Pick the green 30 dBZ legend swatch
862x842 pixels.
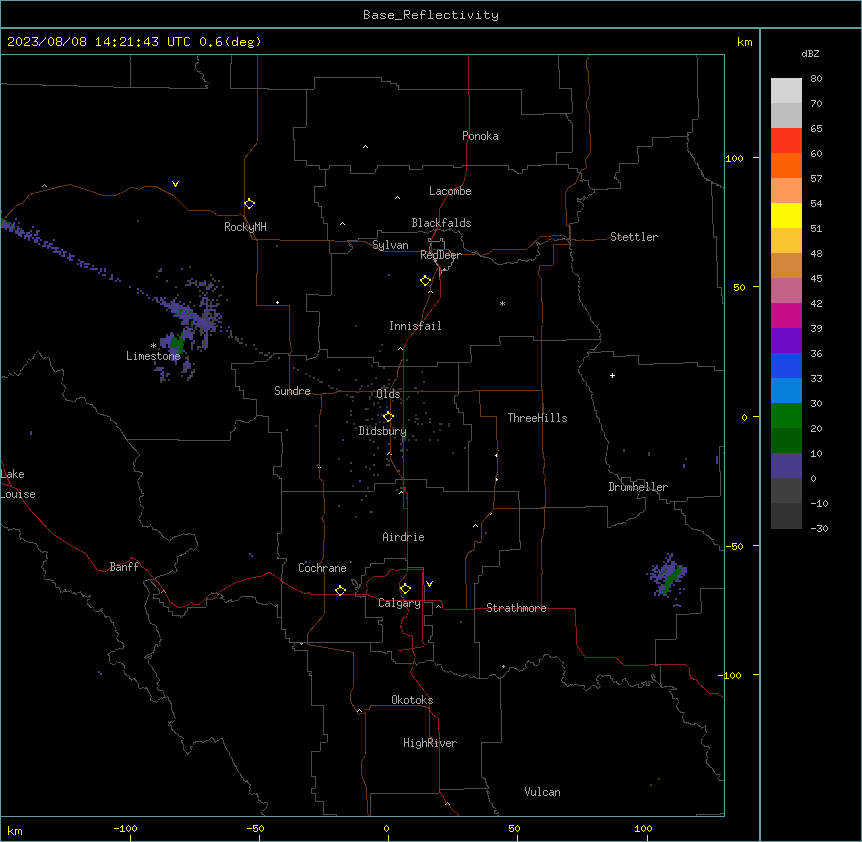(x=786, y=416)
